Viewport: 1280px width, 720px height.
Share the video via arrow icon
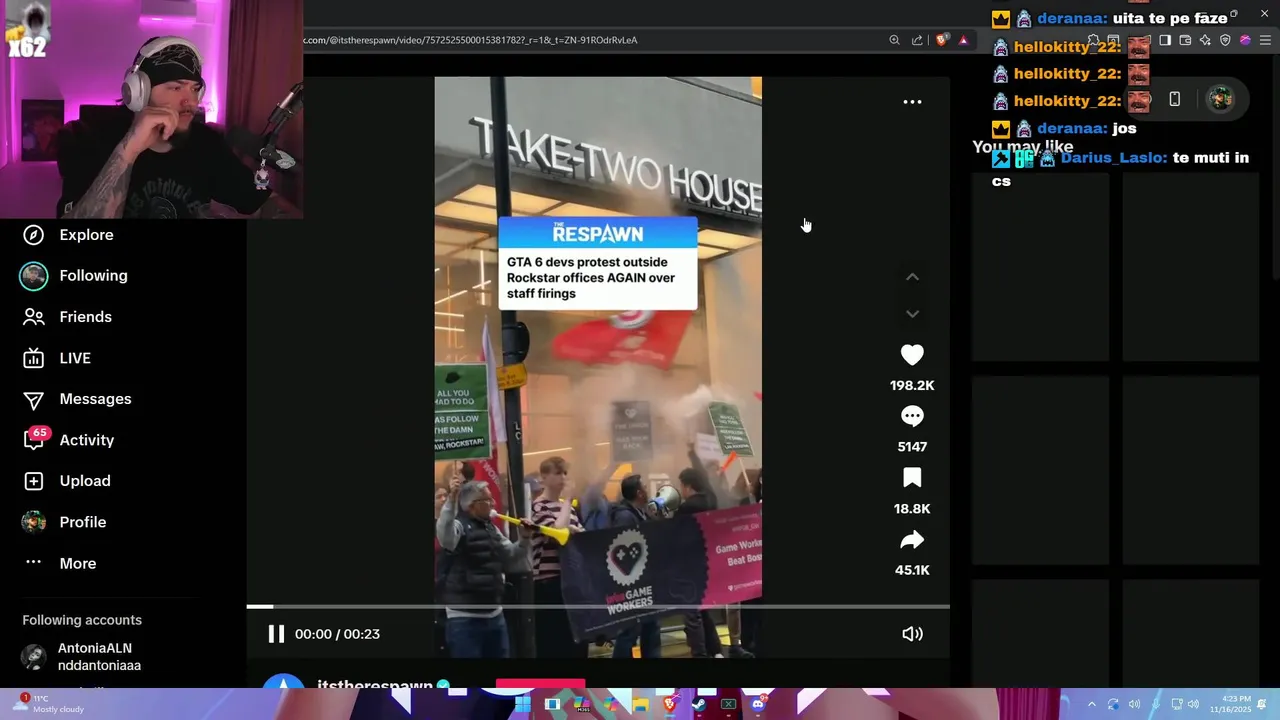912,540
